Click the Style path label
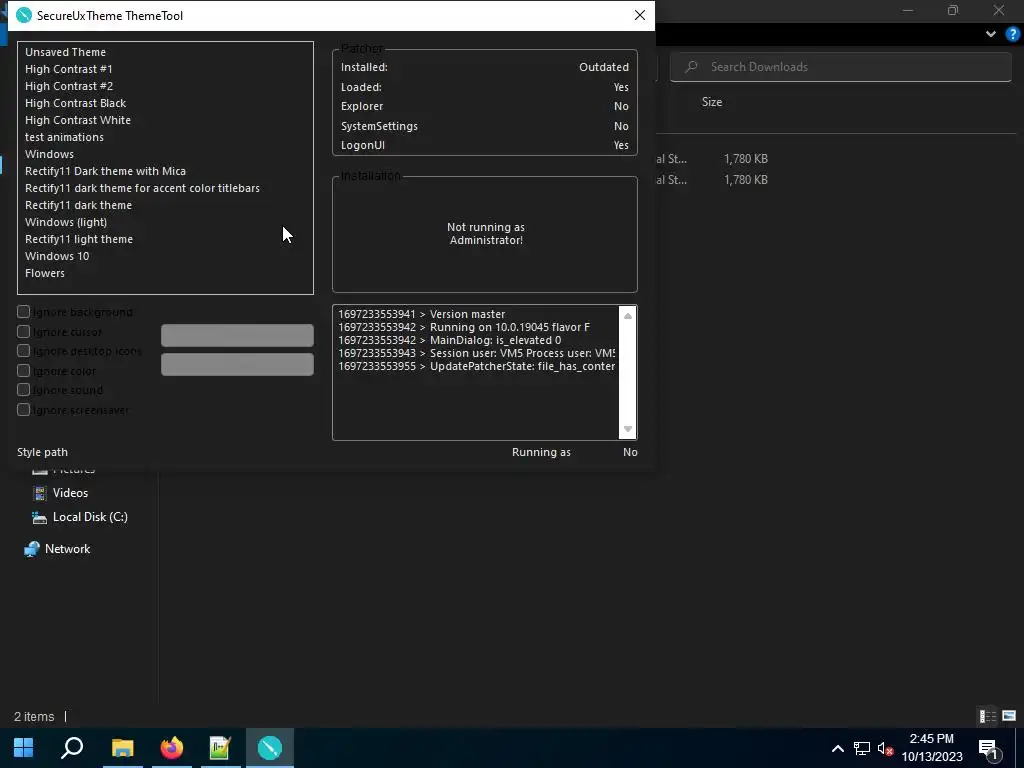Viewport: 1024px width, 768px height. tap(42, 452)
